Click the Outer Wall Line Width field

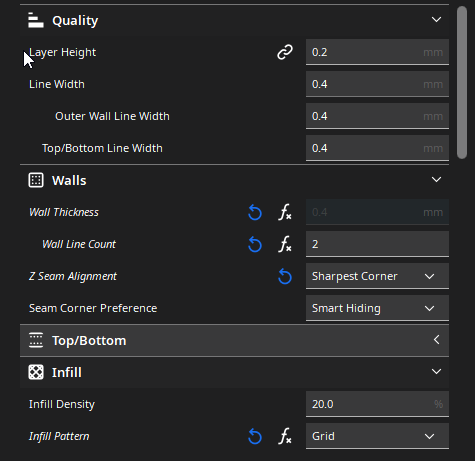pos(377,116)
